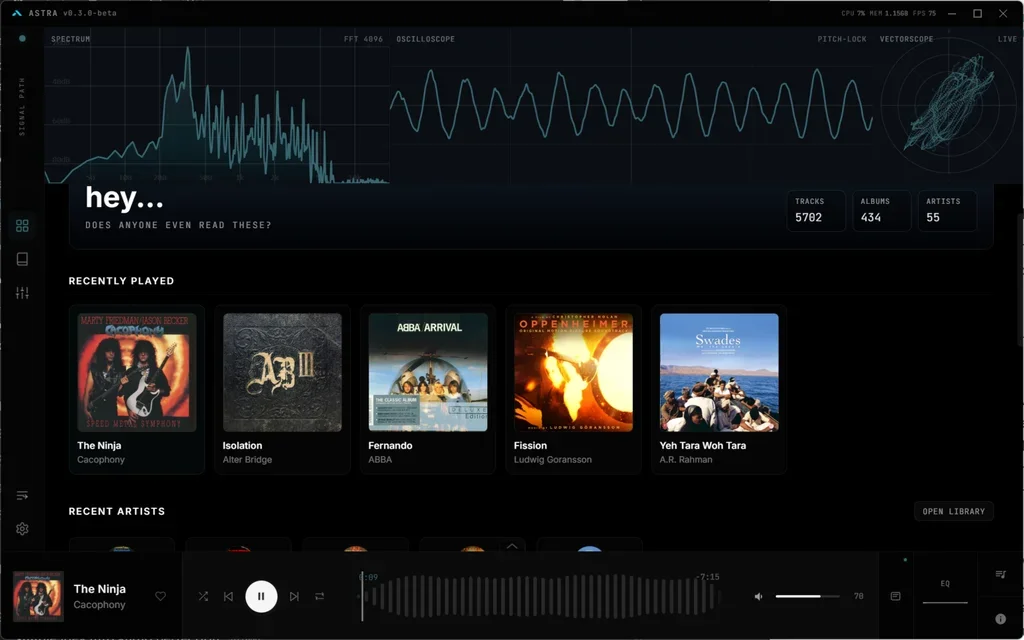Toggle repeat mode
Image resolution: width=1024 pixels, height=640 pixels.
tap(320, 596)
